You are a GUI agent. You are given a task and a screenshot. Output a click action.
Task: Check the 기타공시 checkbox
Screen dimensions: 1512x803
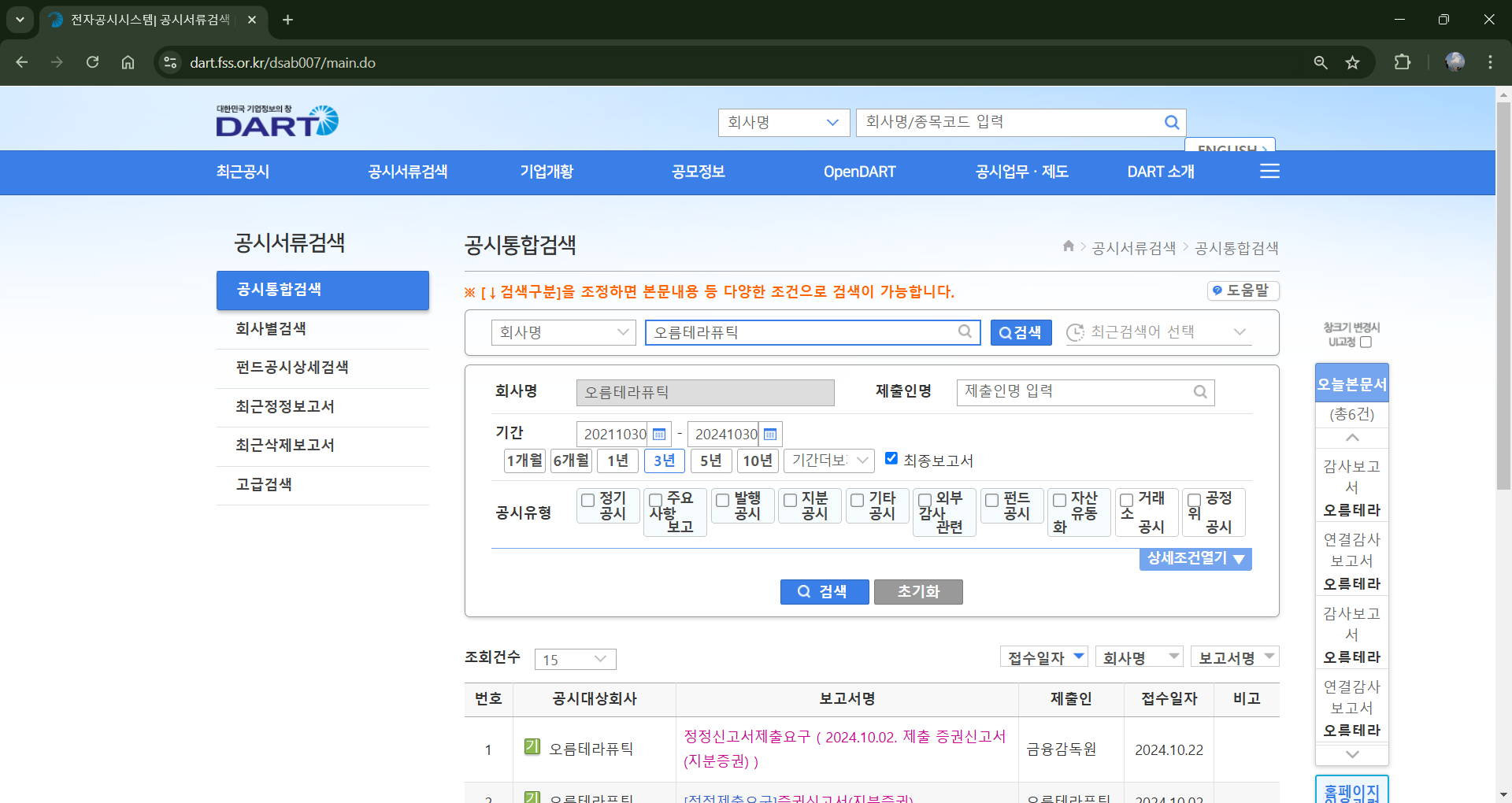858,500
